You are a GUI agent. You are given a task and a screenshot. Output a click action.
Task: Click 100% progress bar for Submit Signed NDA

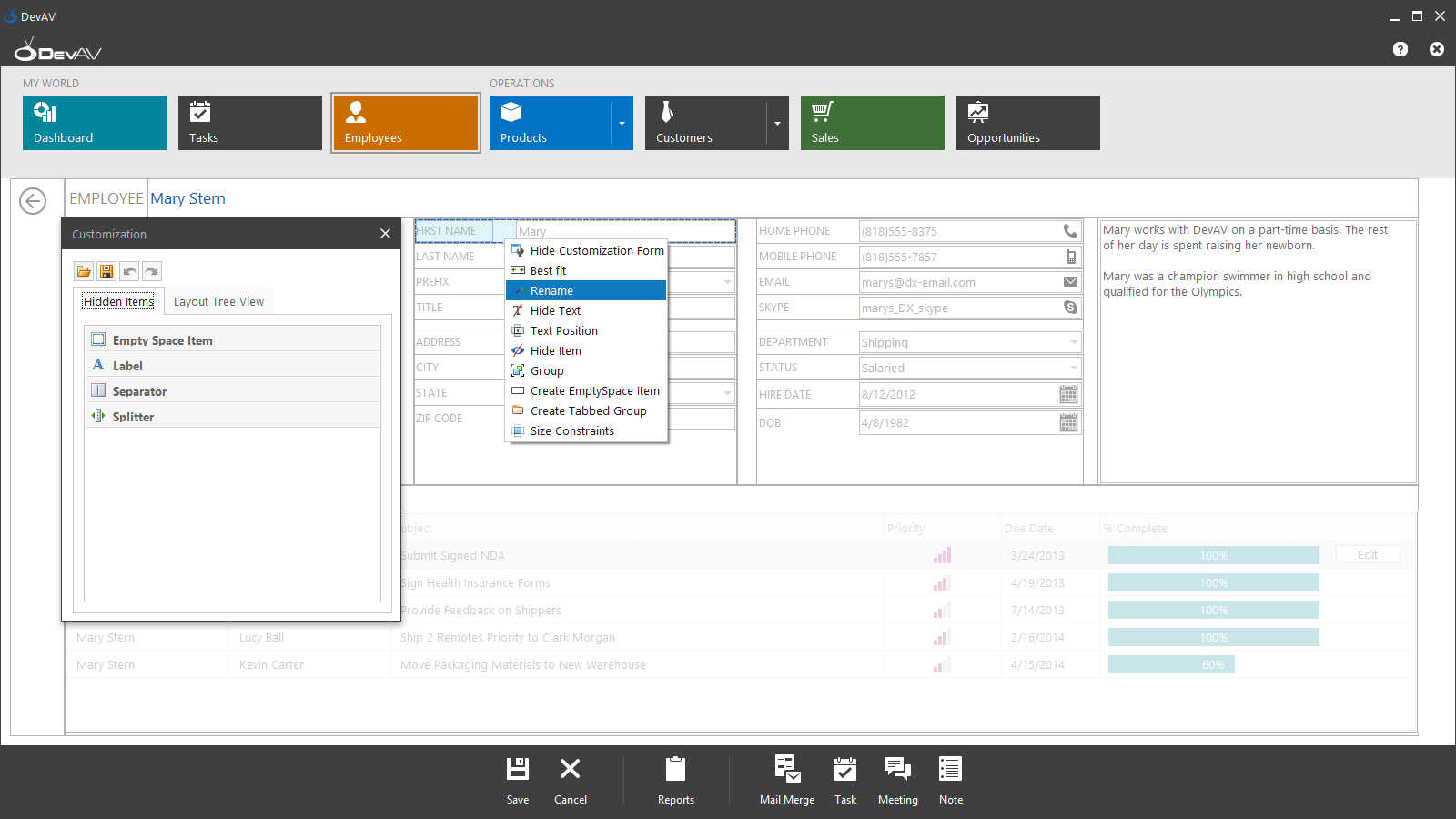coord(1214,555)
